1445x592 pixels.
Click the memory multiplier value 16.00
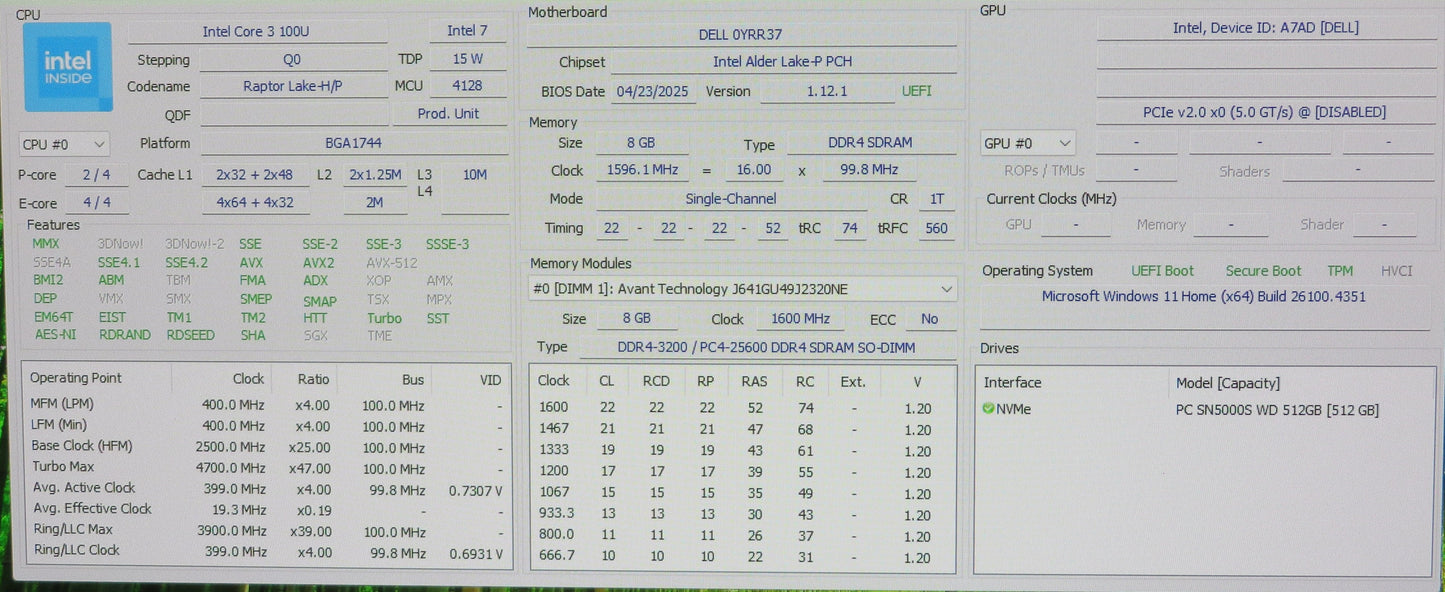[754, 171]
